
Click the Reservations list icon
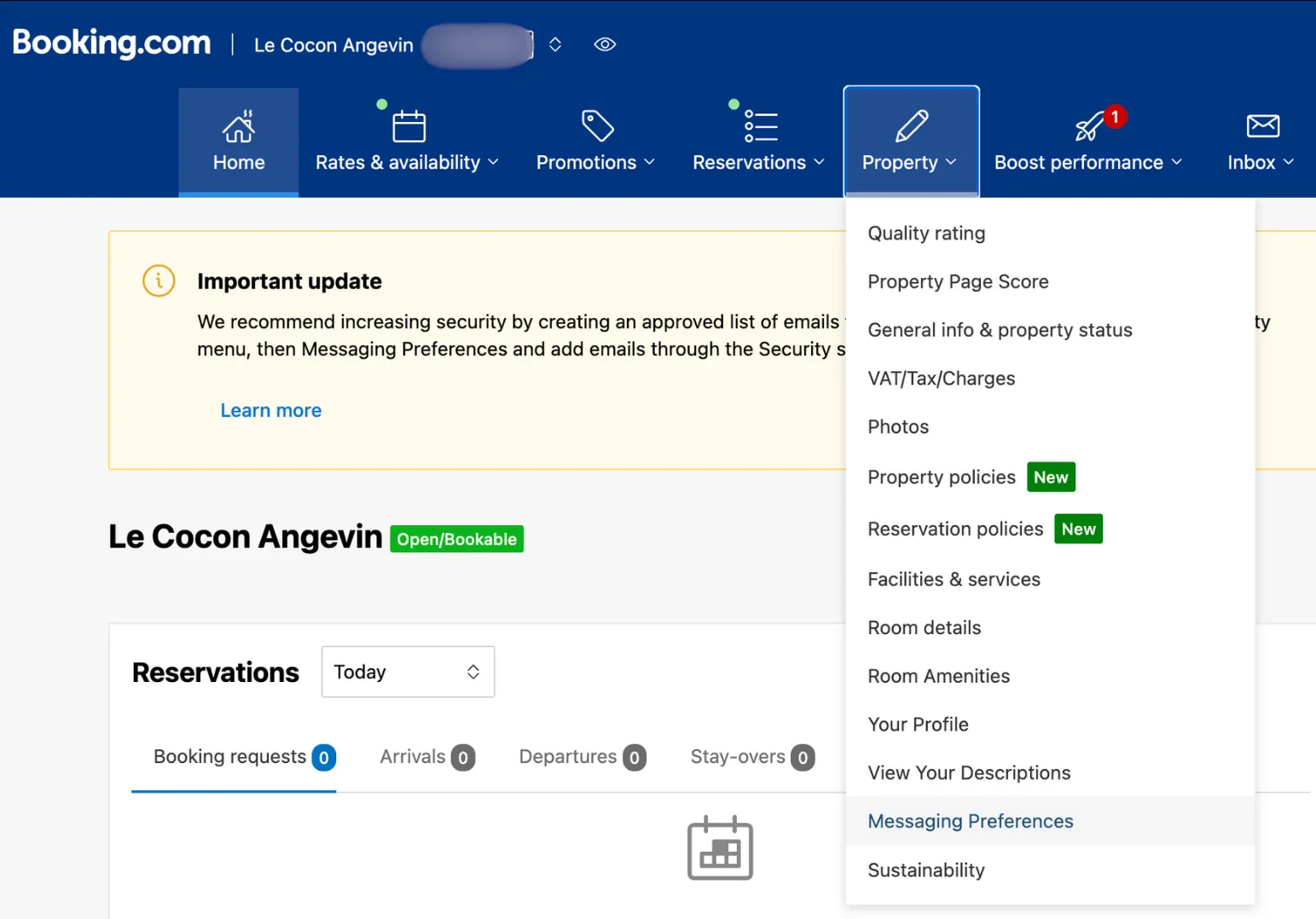coord(761,125)
